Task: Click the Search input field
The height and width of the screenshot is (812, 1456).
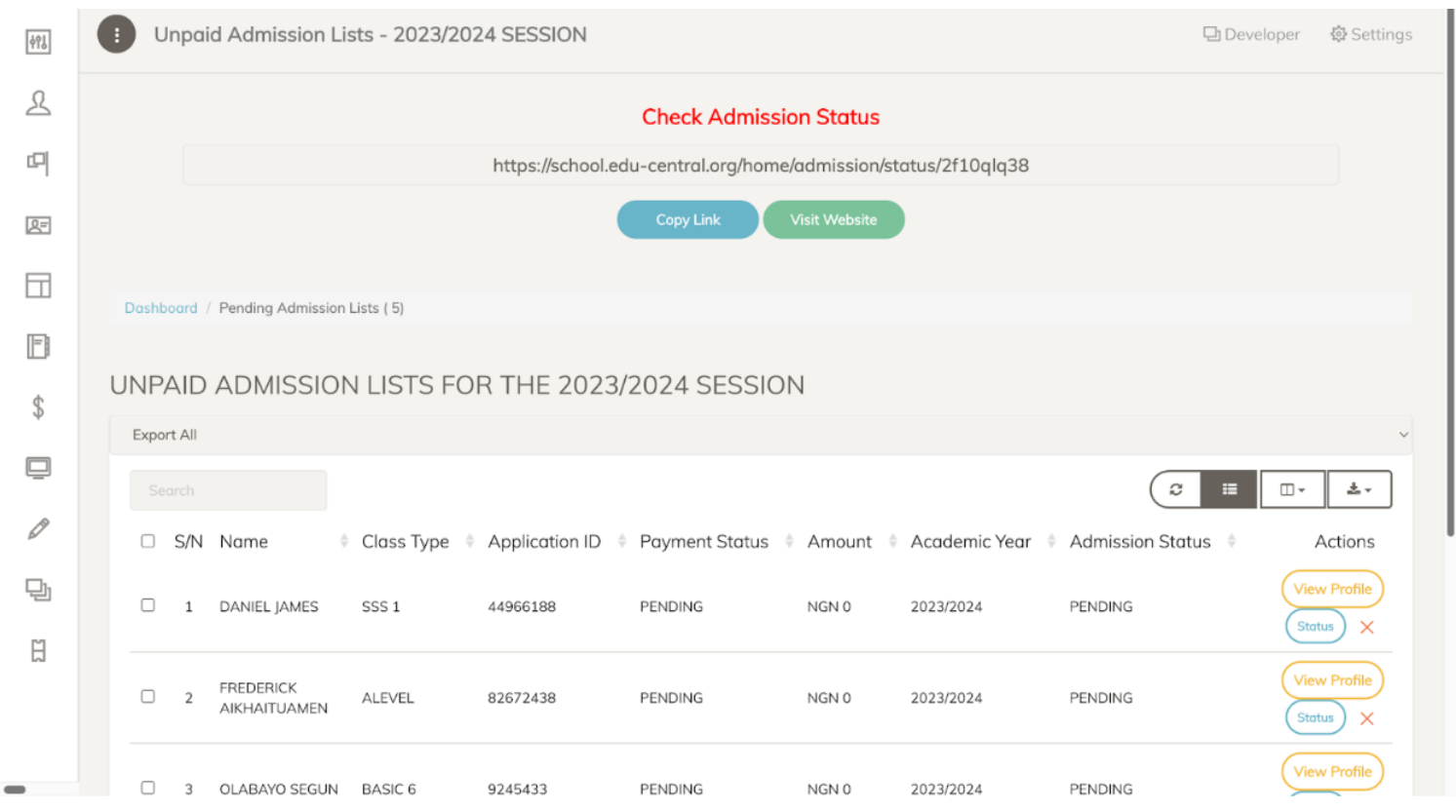Action: tap(228, 490)
